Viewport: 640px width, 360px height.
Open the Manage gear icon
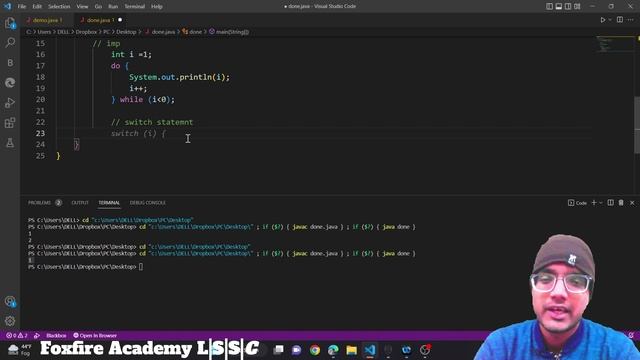[10, 321]
